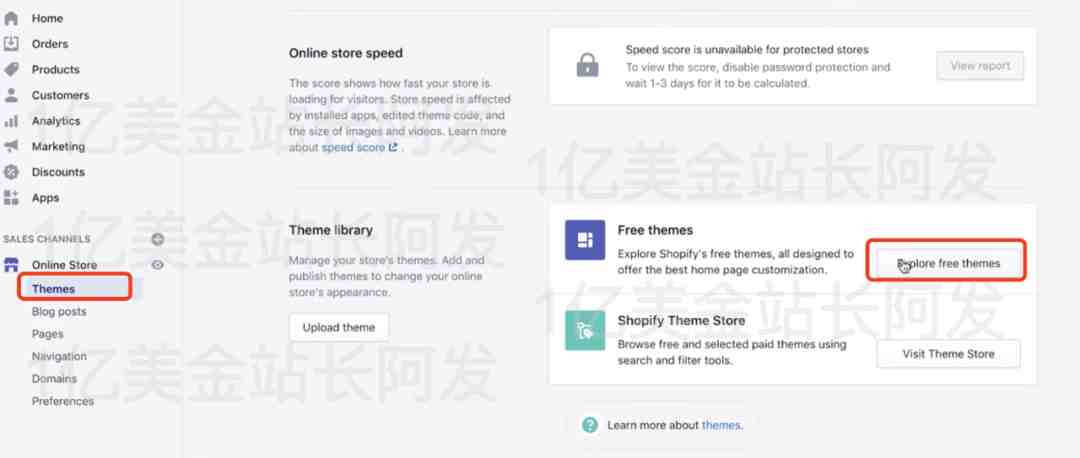Image resolution: width=1080 pixels, height=458 pixels.
Task: Click the help question mark icon
Action: pos(590,425)
